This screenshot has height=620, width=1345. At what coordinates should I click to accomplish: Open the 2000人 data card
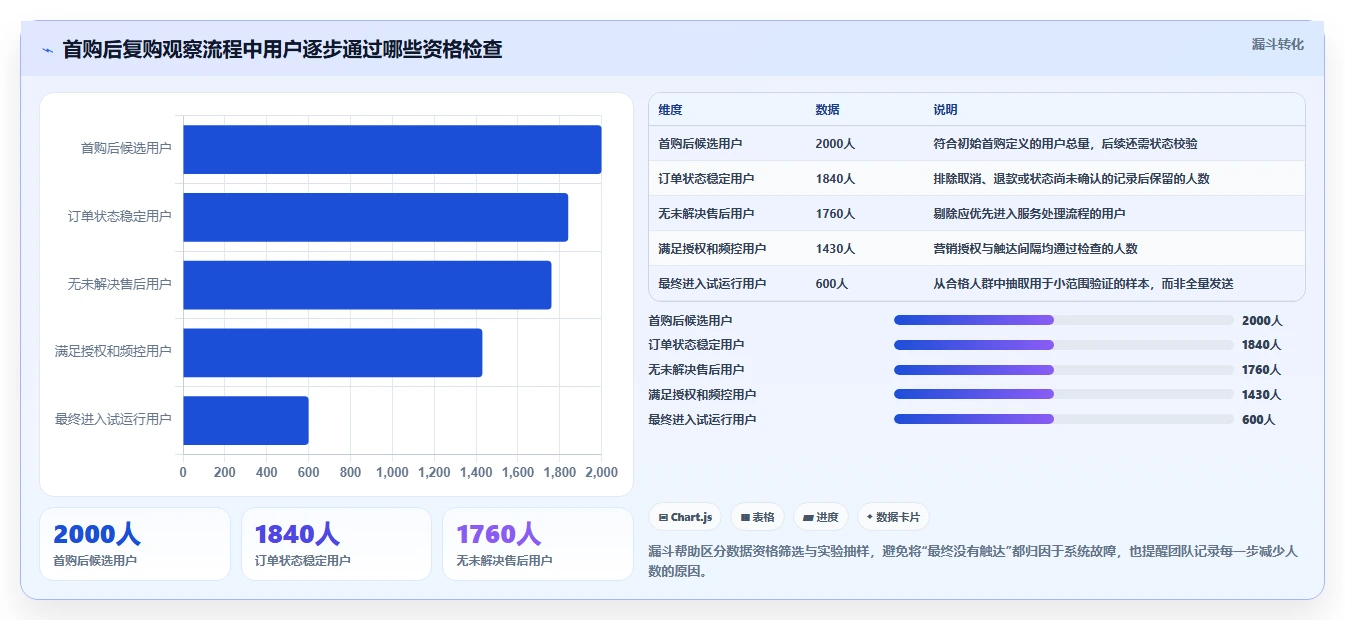point(135,544)
